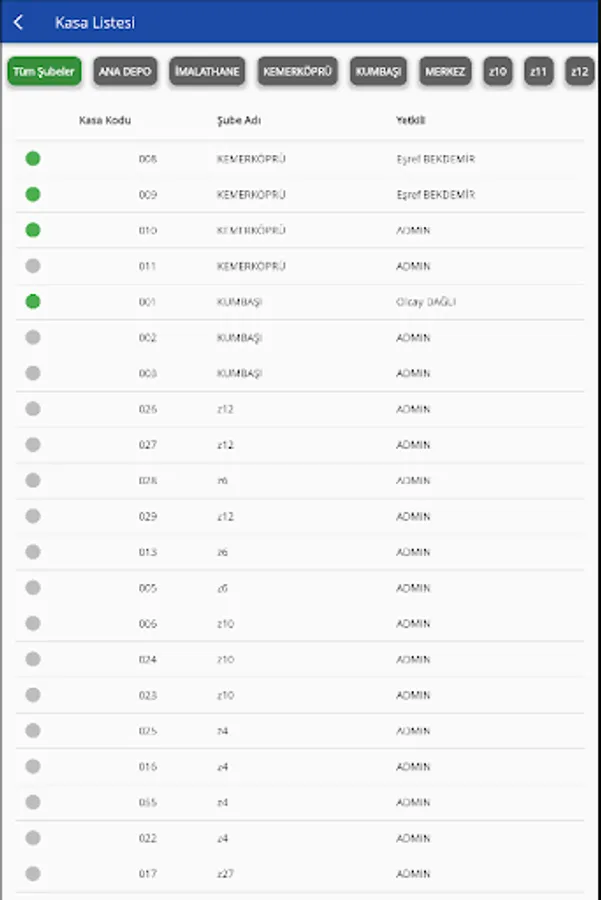This screenshot has width=601, height=900.
Task: Click gray status dot for kasa 026
Action: (33, 408)
